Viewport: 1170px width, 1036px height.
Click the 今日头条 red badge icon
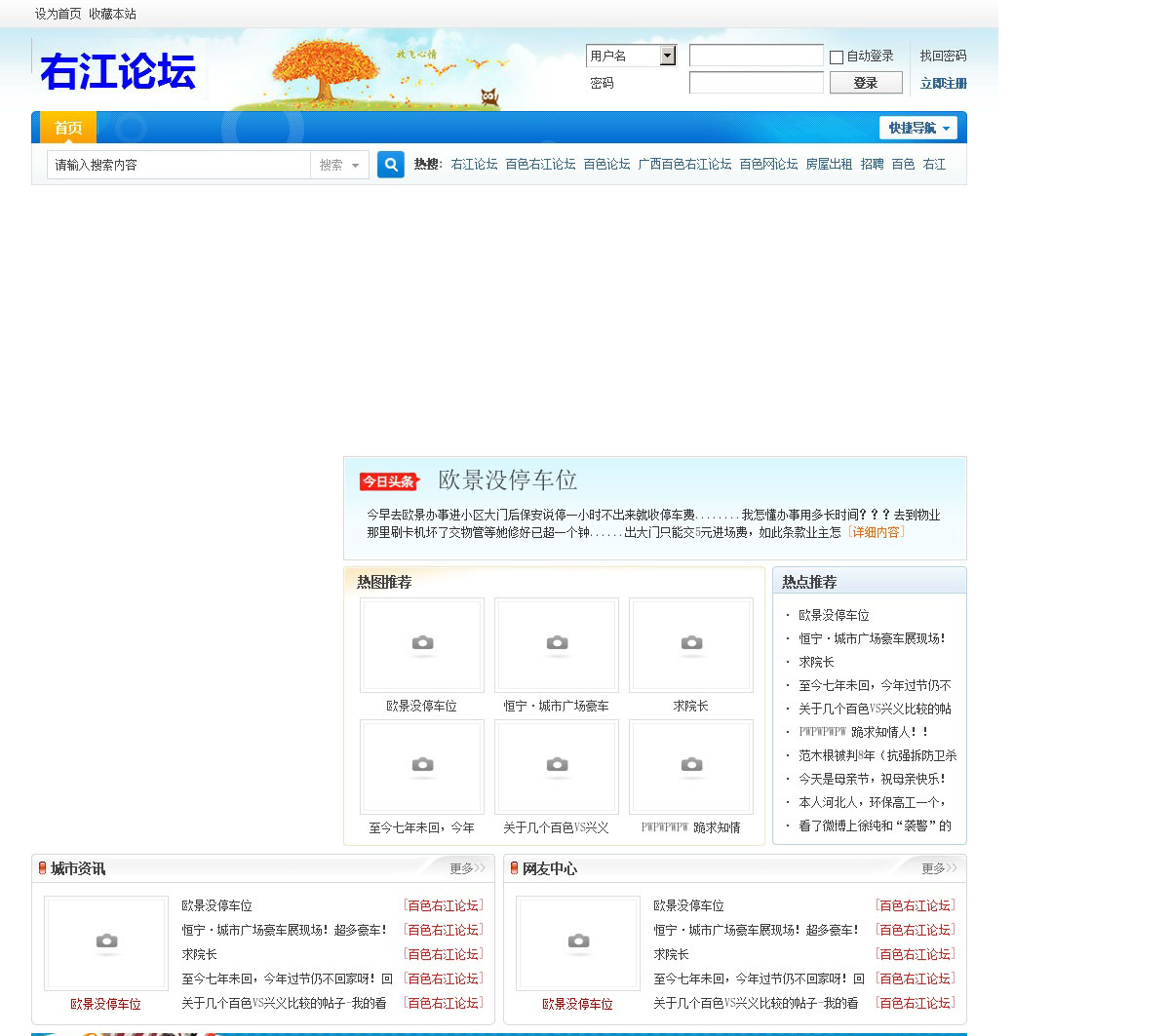click(x=389, y=481)
